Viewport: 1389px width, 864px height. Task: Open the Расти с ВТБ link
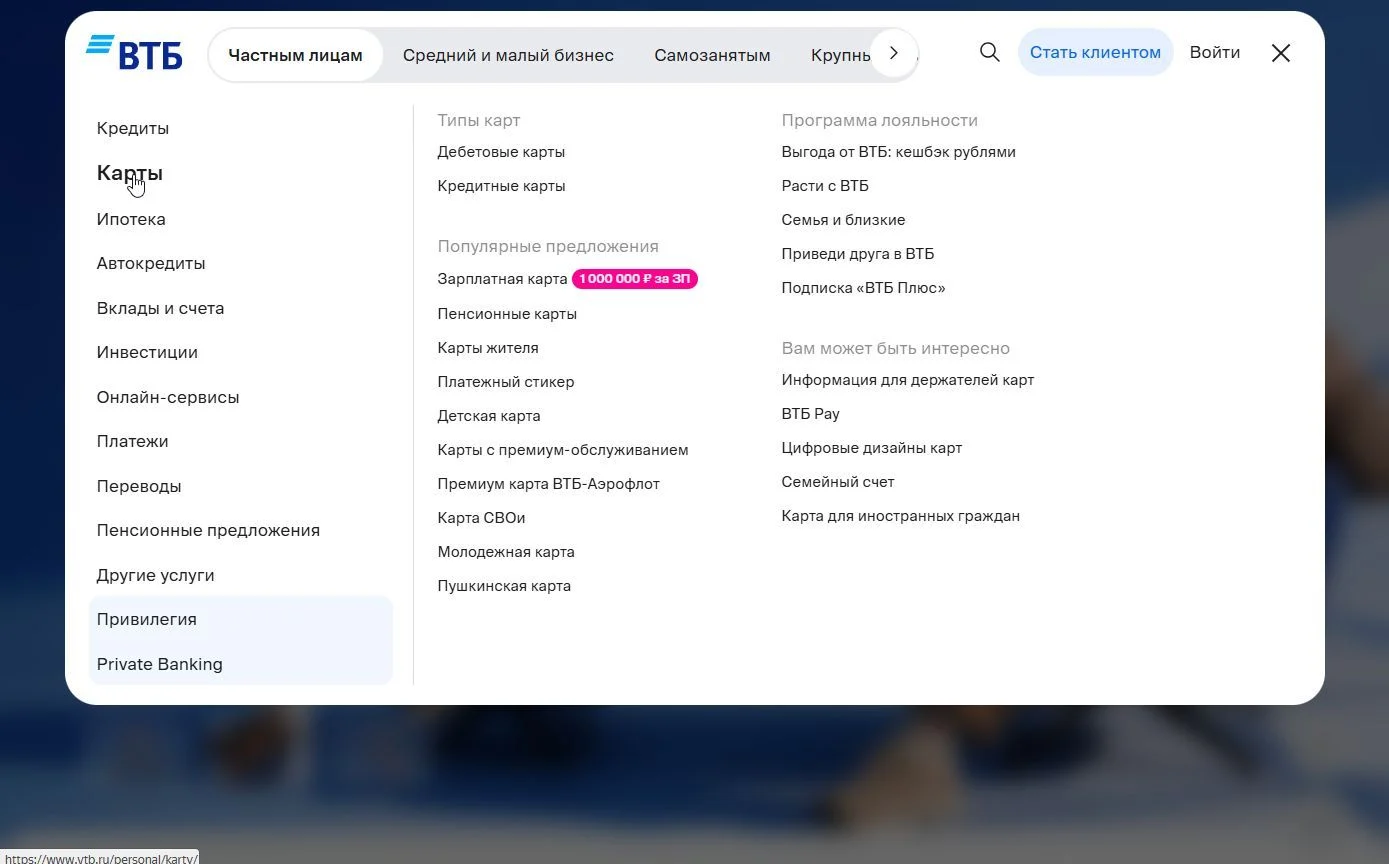pos(825,186)
